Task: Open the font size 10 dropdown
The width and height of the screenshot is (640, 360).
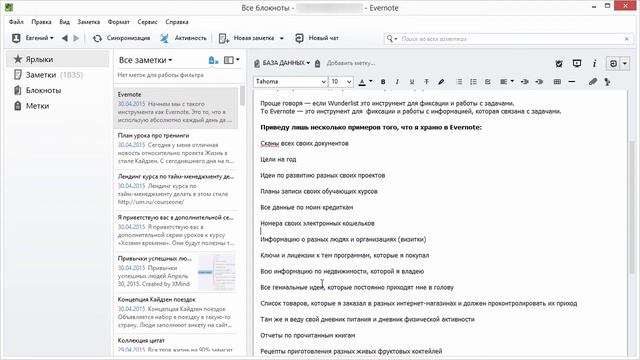Action: 341,82
